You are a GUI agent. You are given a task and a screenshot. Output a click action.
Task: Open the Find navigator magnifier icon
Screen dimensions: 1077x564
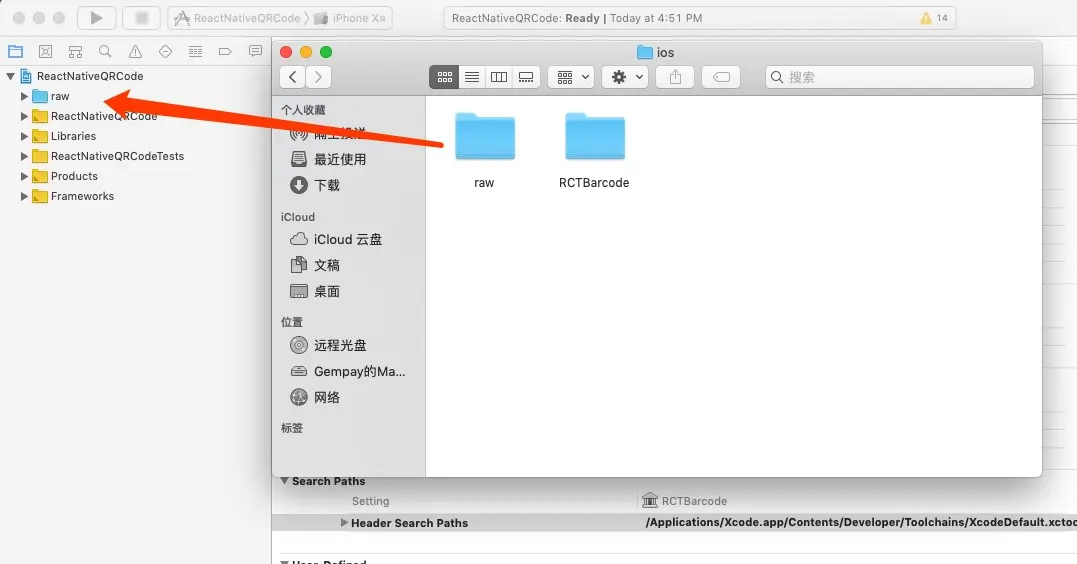point(105,52)
